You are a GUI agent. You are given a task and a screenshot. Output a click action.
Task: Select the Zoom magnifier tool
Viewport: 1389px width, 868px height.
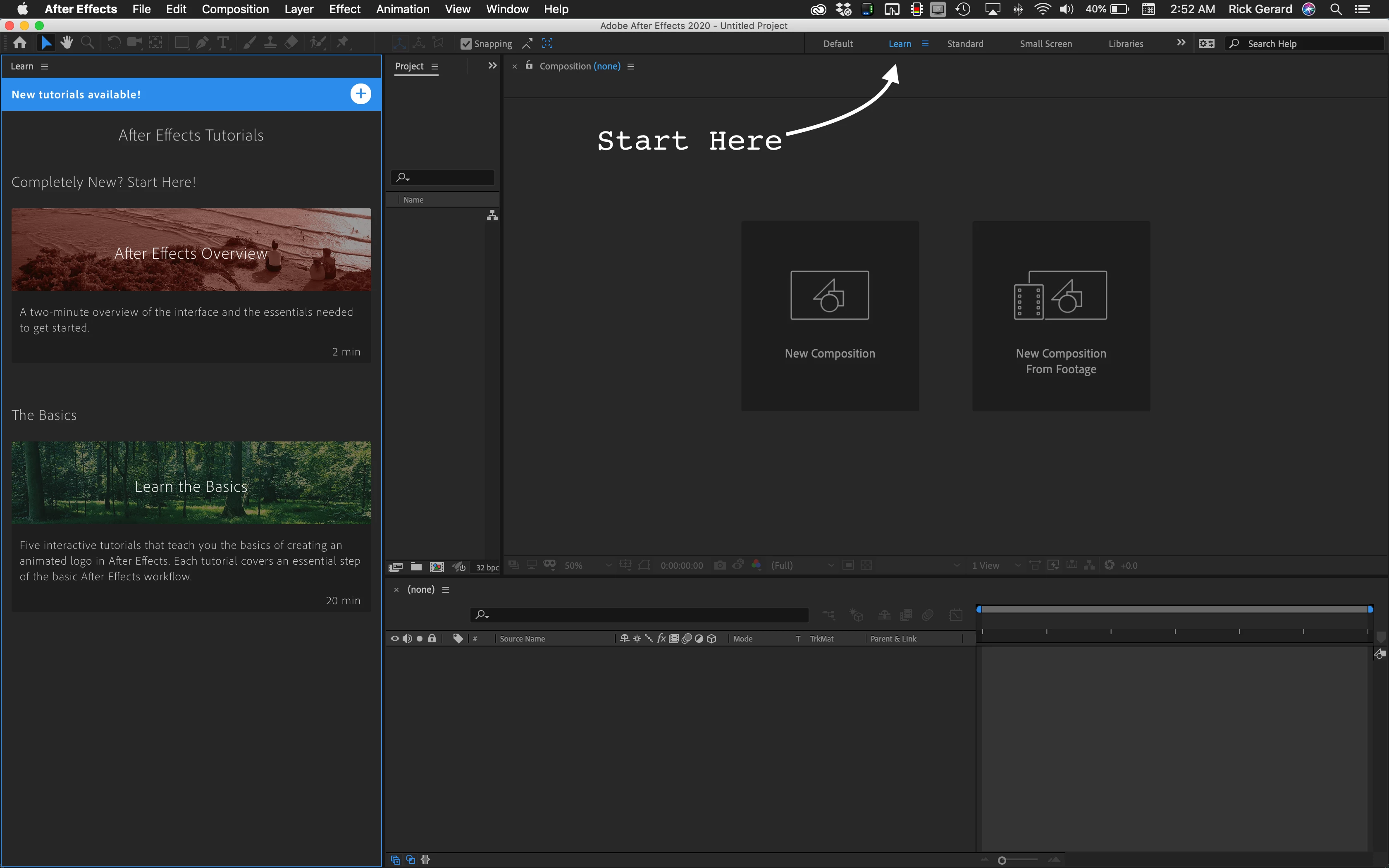pos(87,43)
